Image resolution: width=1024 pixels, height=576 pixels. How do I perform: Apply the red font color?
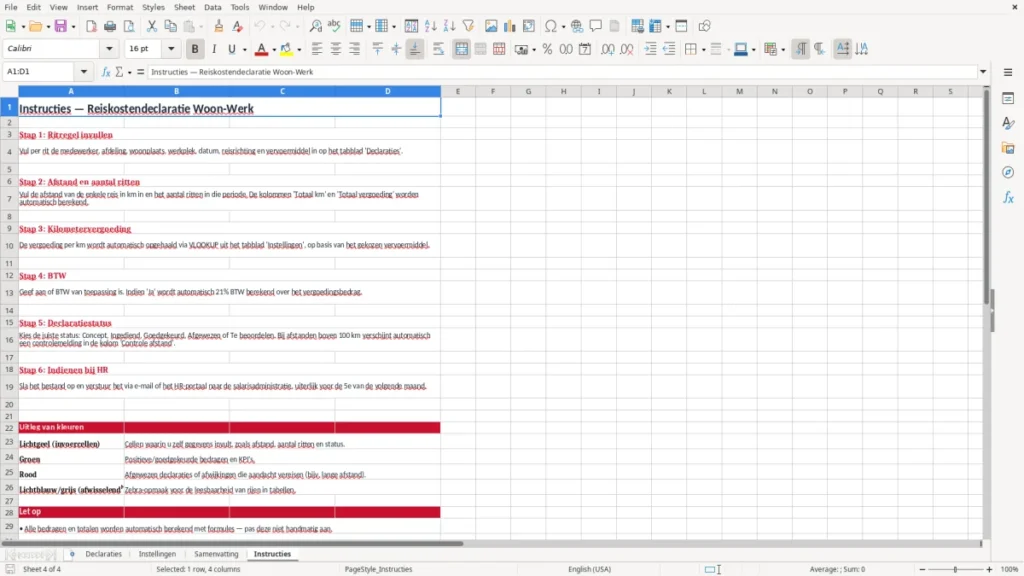261,49
